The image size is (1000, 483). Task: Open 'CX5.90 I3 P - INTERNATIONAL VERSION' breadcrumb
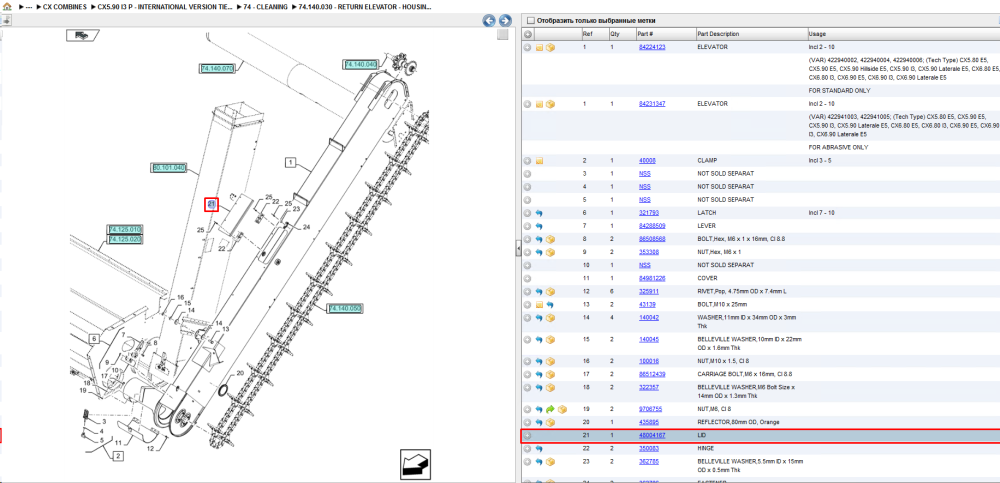point(165,6)
